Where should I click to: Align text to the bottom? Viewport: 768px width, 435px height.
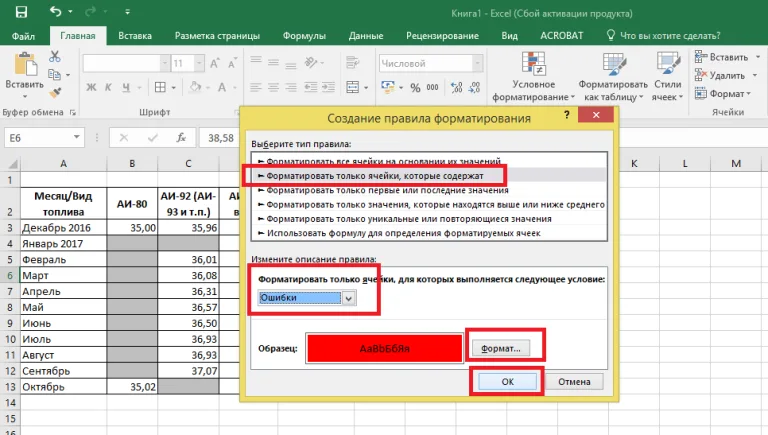coord(291,64)
